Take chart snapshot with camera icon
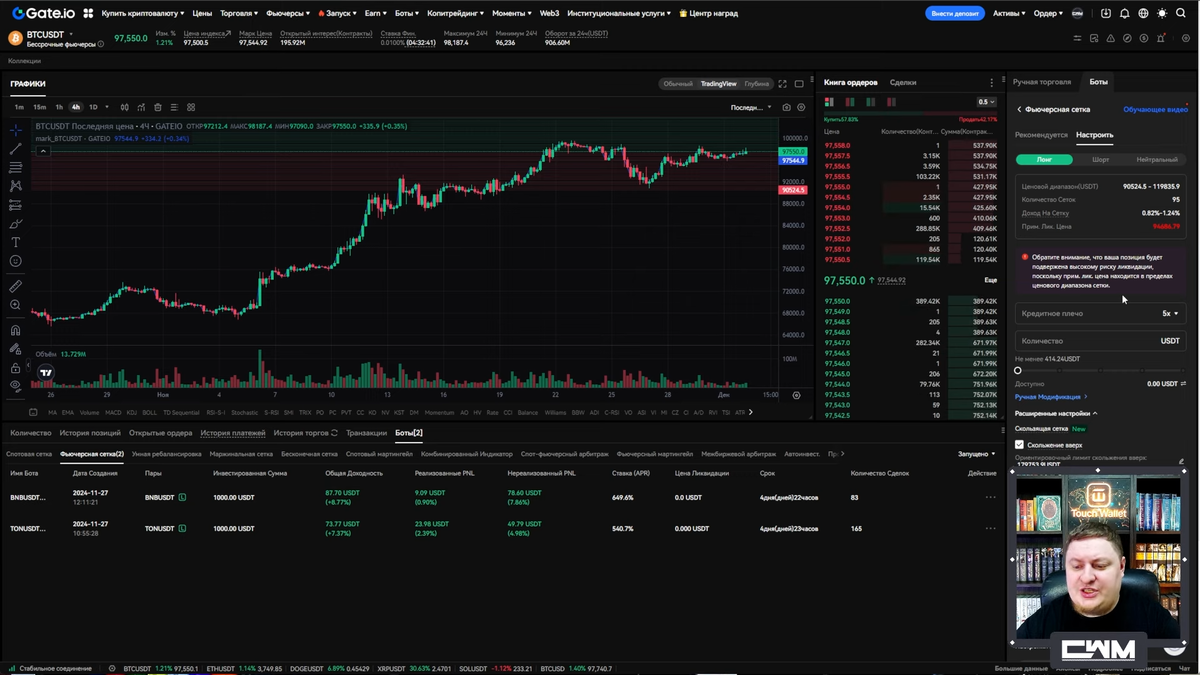 [x=786, y=107]
